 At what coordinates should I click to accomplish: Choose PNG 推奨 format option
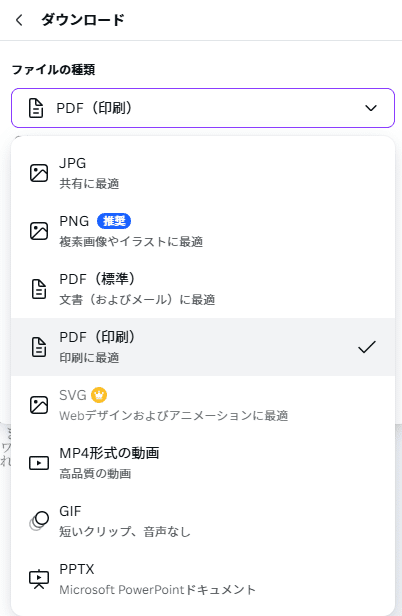pyautogui.click(x=203, y=231)
